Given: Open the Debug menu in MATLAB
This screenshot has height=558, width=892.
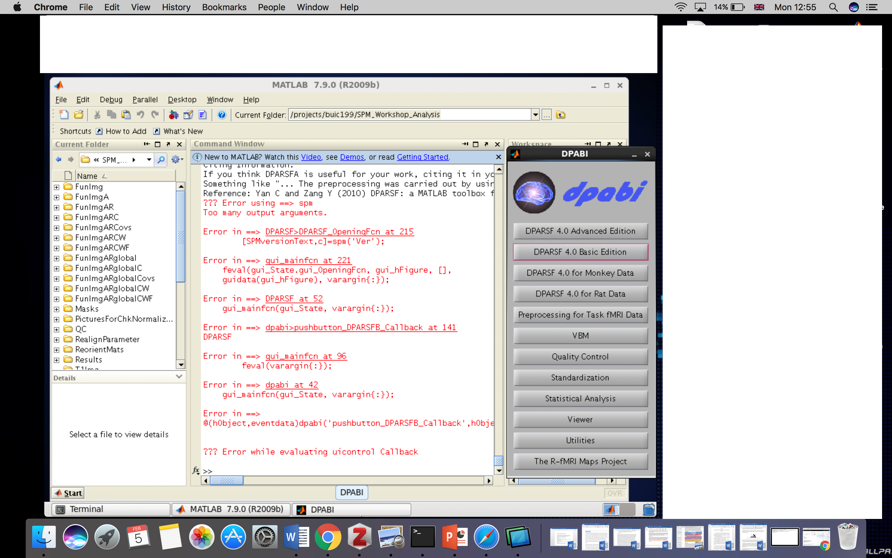Looking at the screenshot, I should pos(111,100).
